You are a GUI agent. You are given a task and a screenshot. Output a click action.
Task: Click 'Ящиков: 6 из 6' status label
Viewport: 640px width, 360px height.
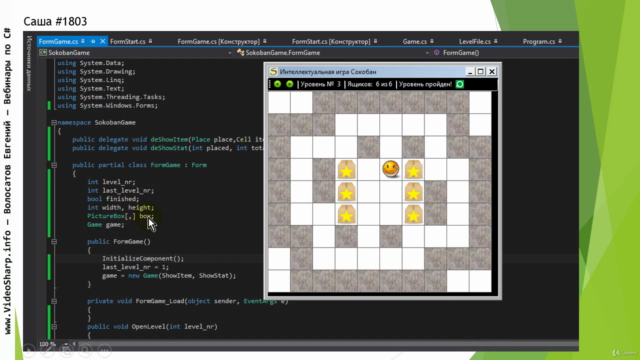pyautogui.click(x=369, y=84)
